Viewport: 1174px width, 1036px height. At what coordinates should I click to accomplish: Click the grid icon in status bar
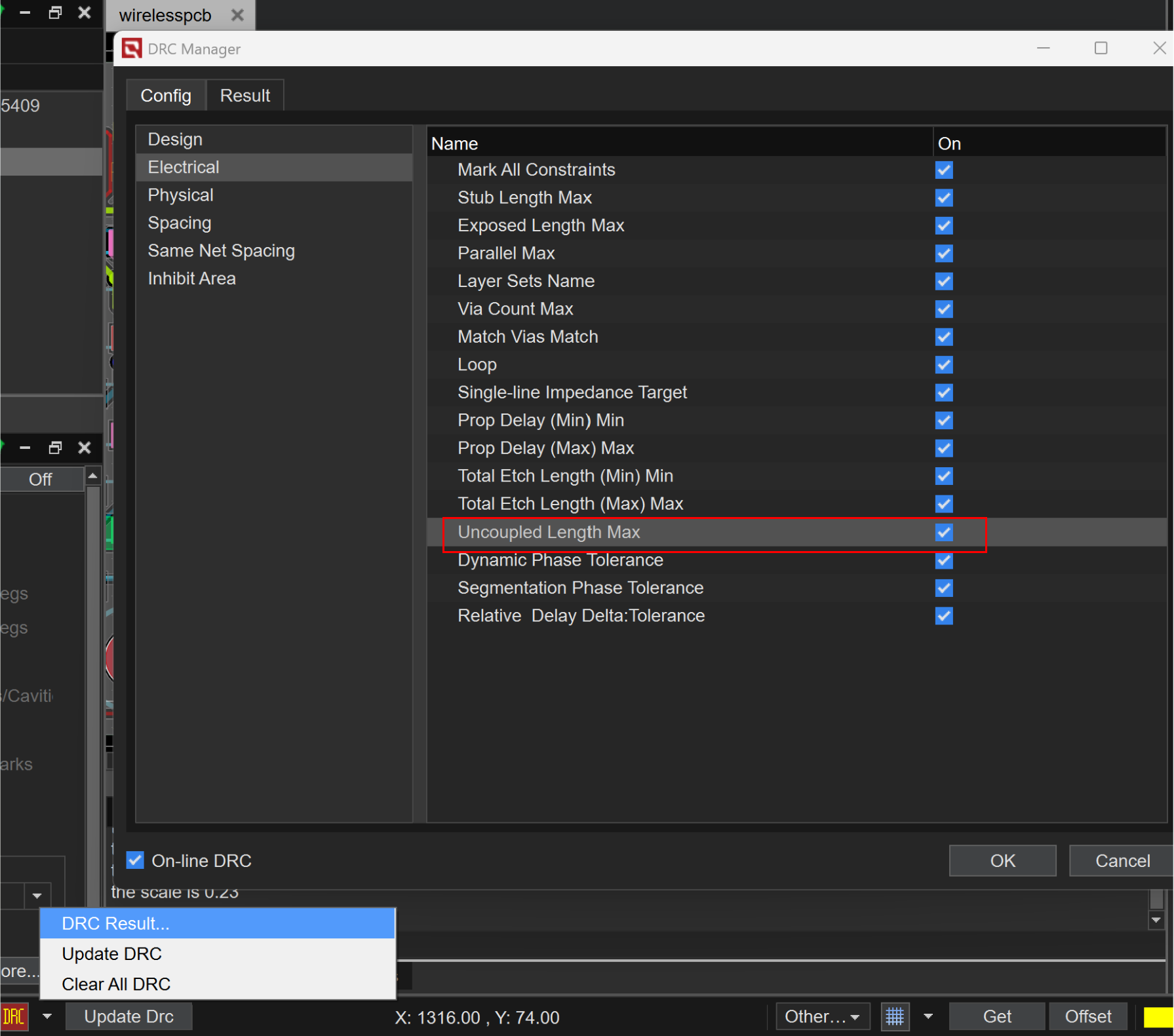(895, 1017)
